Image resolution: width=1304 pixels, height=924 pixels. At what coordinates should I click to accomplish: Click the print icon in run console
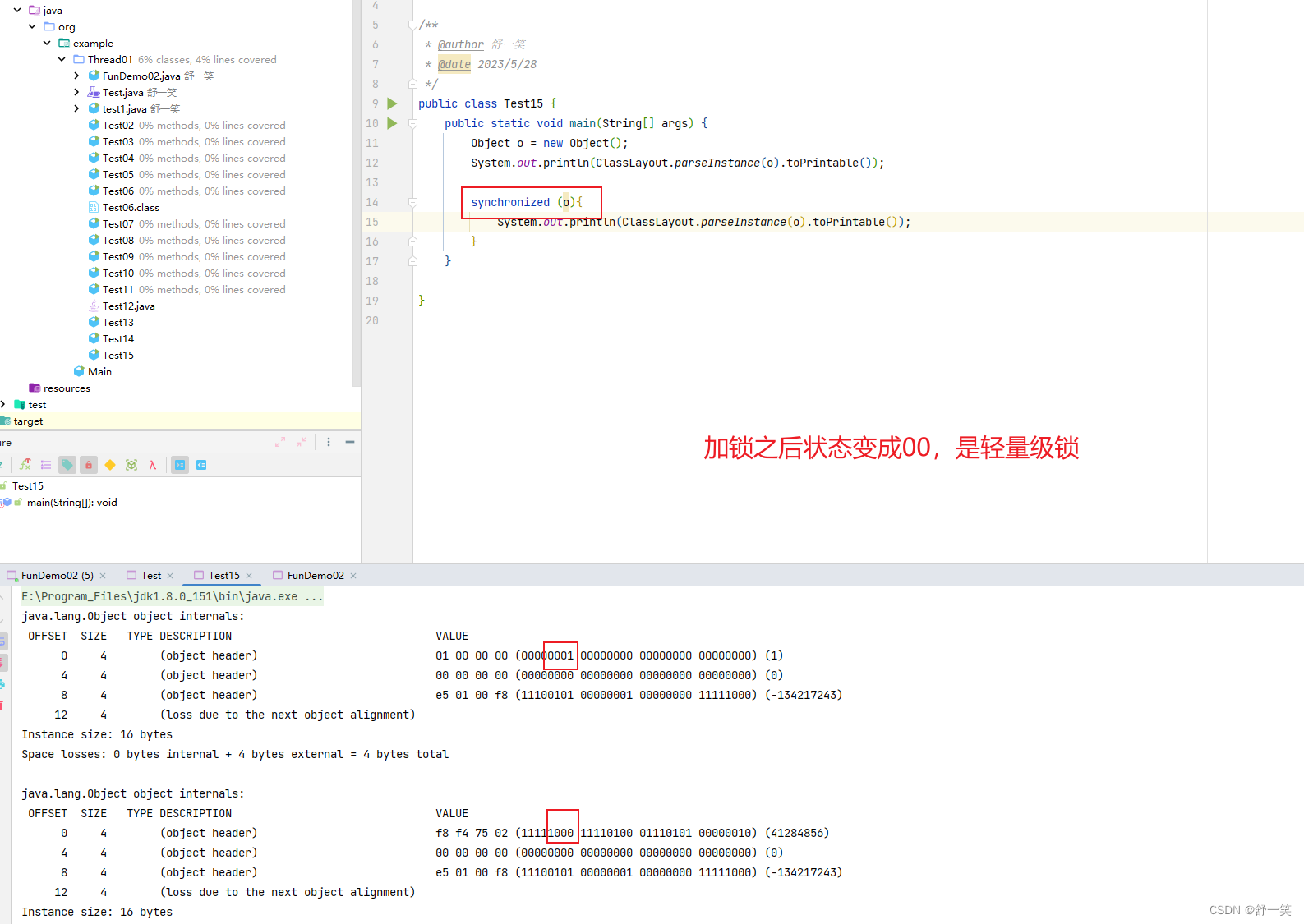2,683
